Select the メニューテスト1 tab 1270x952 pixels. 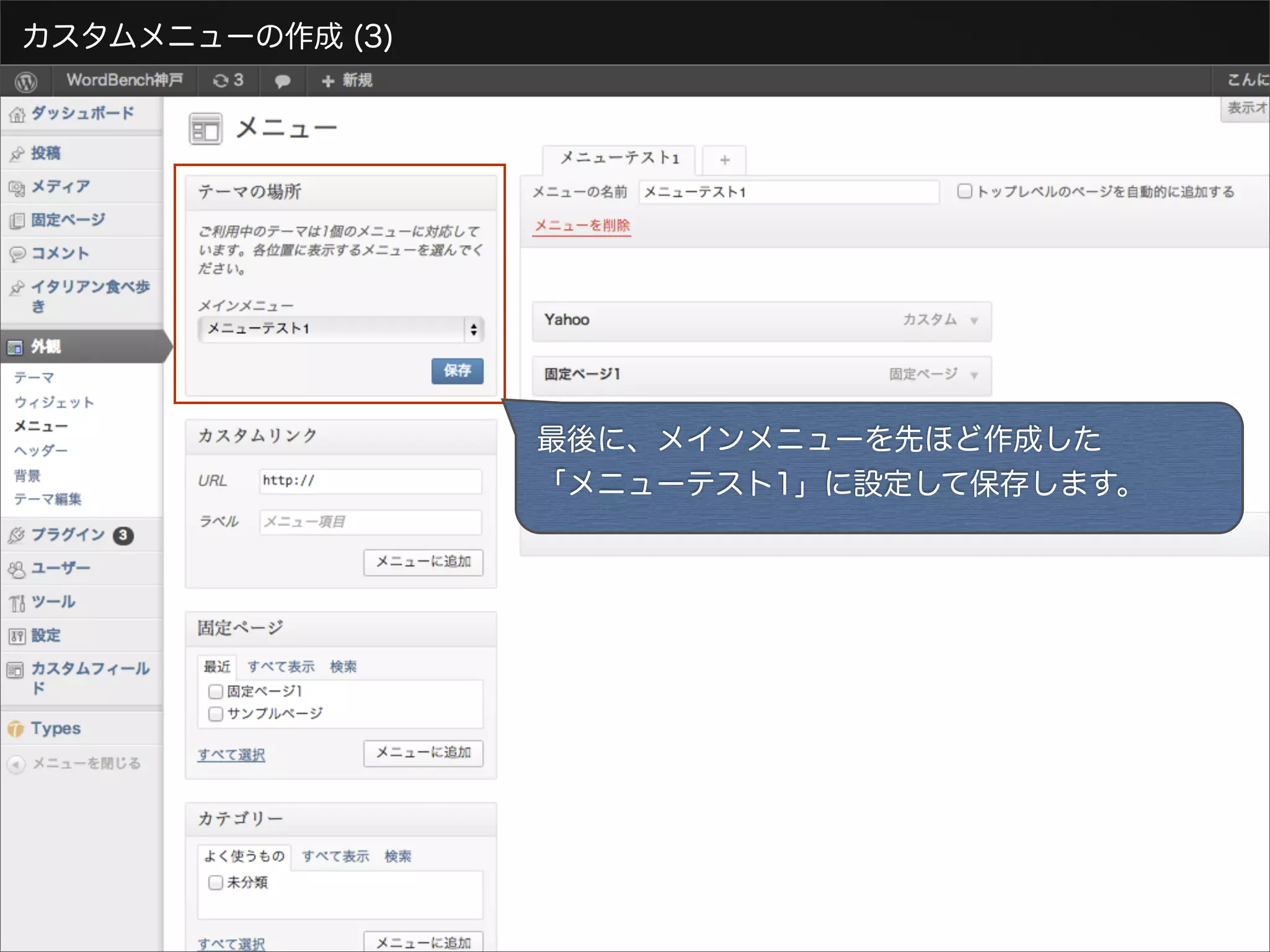click(x=619, y=159)
